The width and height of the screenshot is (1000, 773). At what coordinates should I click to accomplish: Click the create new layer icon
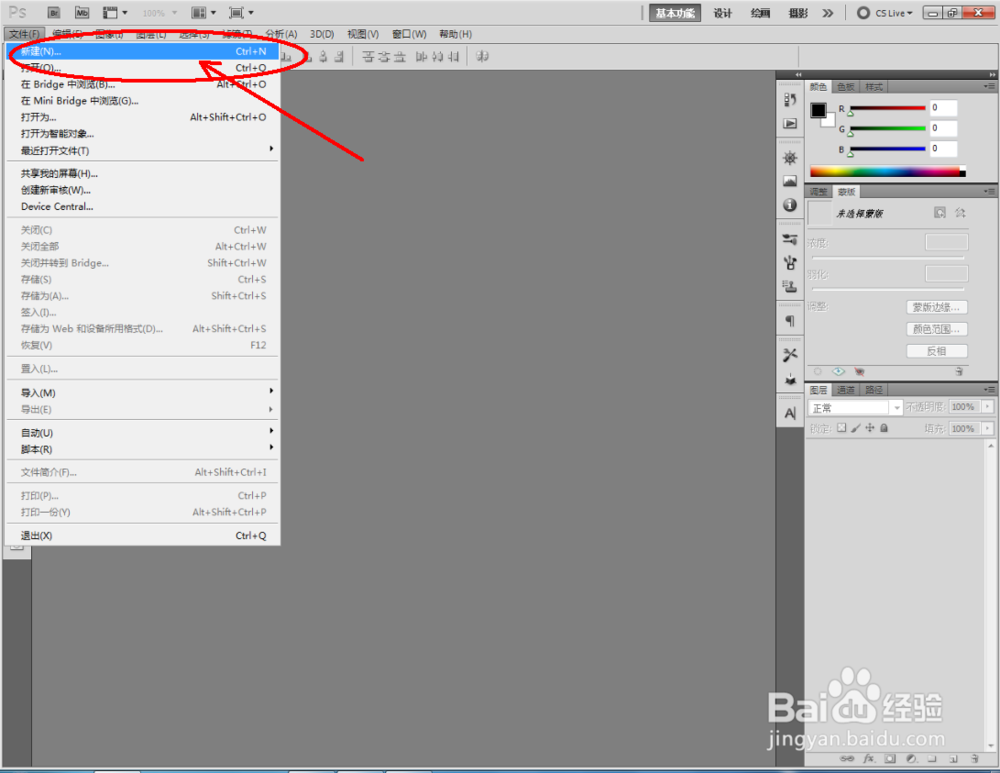953,759
